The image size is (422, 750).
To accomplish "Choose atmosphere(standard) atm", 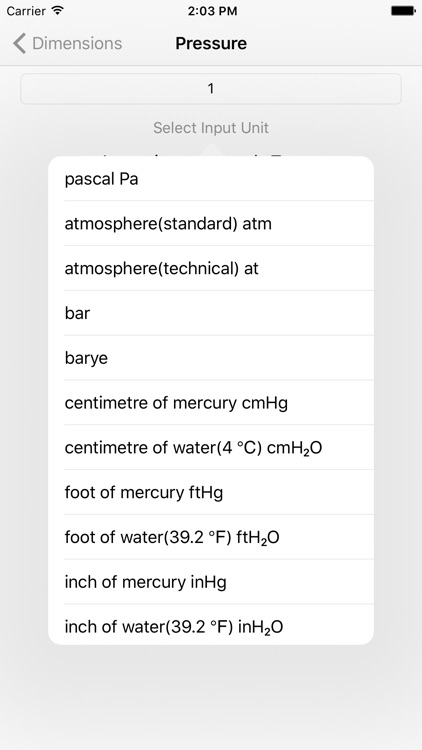I will (211, 223).
